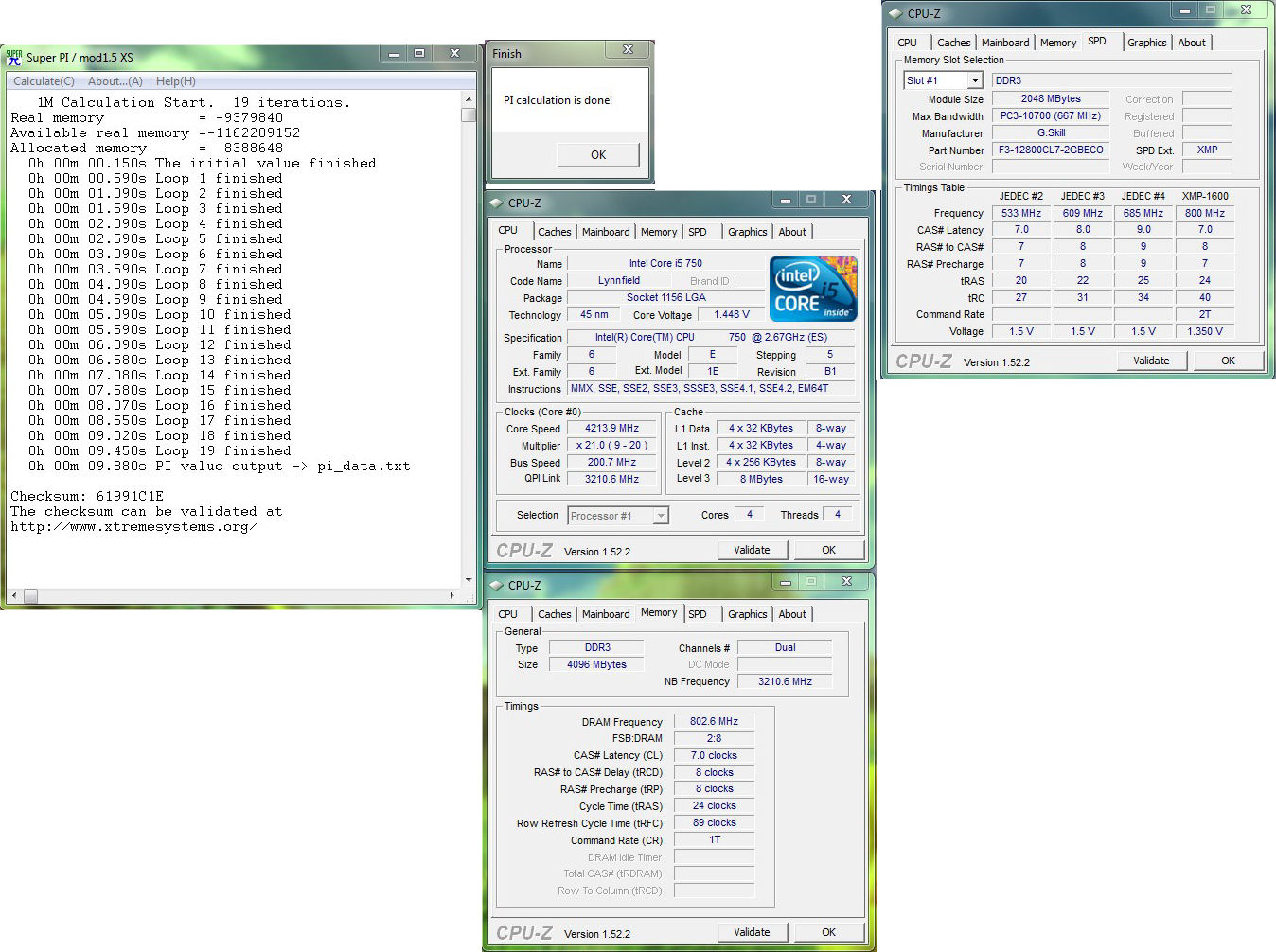Click the part number F3-12800CL7-2GBECO
Image resolution: width=1276 pixels, height=952 pixels.
point(1051,150)
